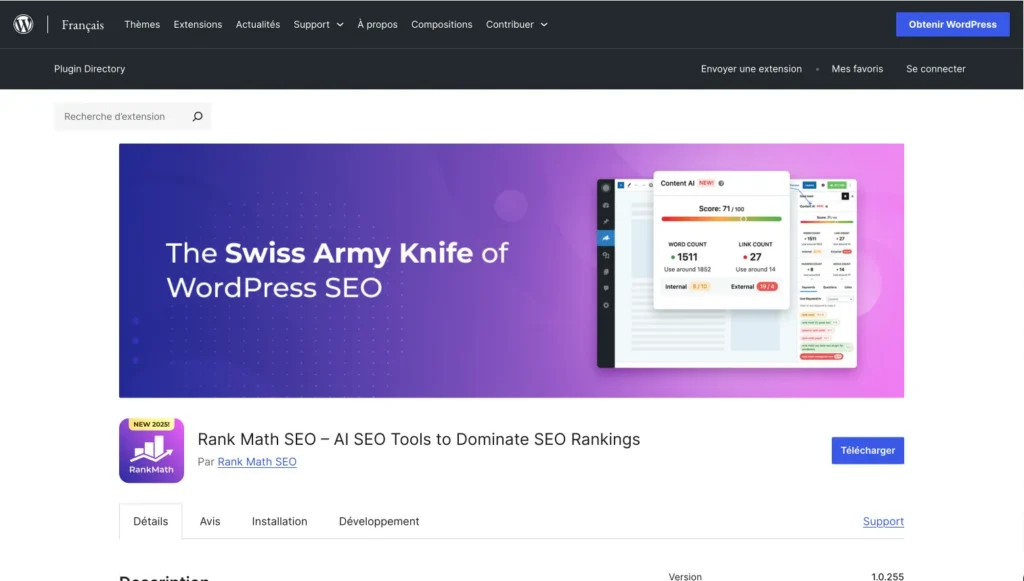
Task: Open the Rank Math SEO author link
Action: click(x=256, y=461)
